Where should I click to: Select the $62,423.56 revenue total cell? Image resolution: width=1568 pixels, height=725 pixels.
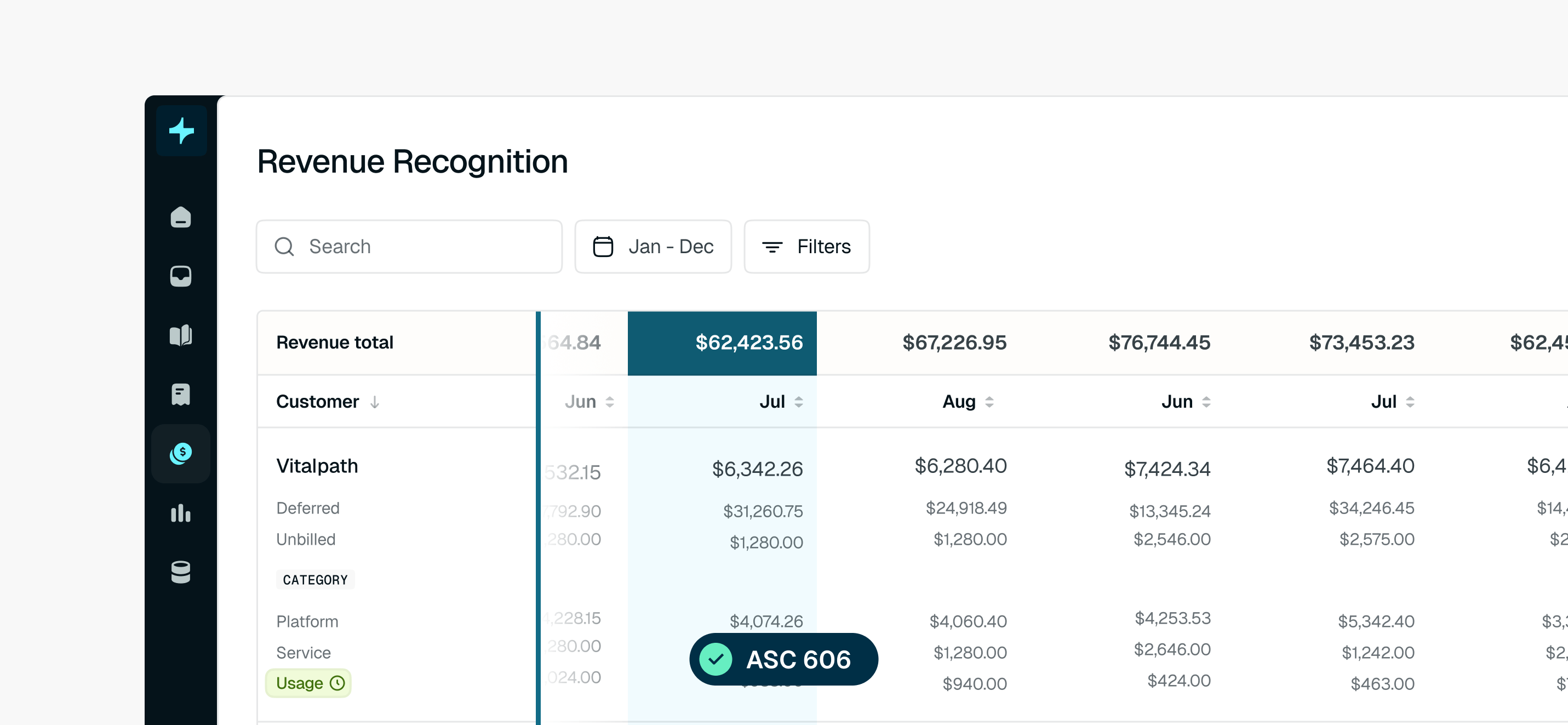tap(722, 342)
